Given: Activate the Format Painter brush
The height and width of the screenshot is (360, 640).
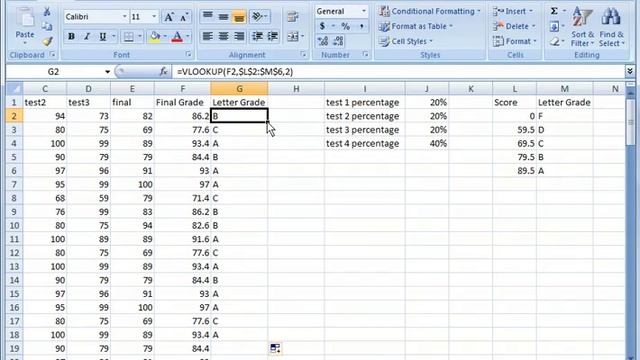Looking at the screenshot, I should [x=47, y=41].
